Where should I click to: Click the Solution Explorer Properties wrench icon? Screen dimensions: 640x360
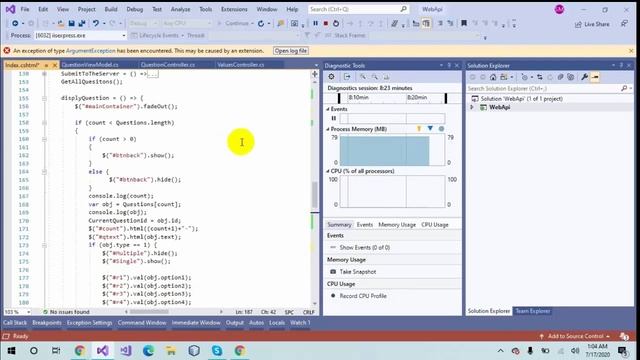(x=584, y=77)
